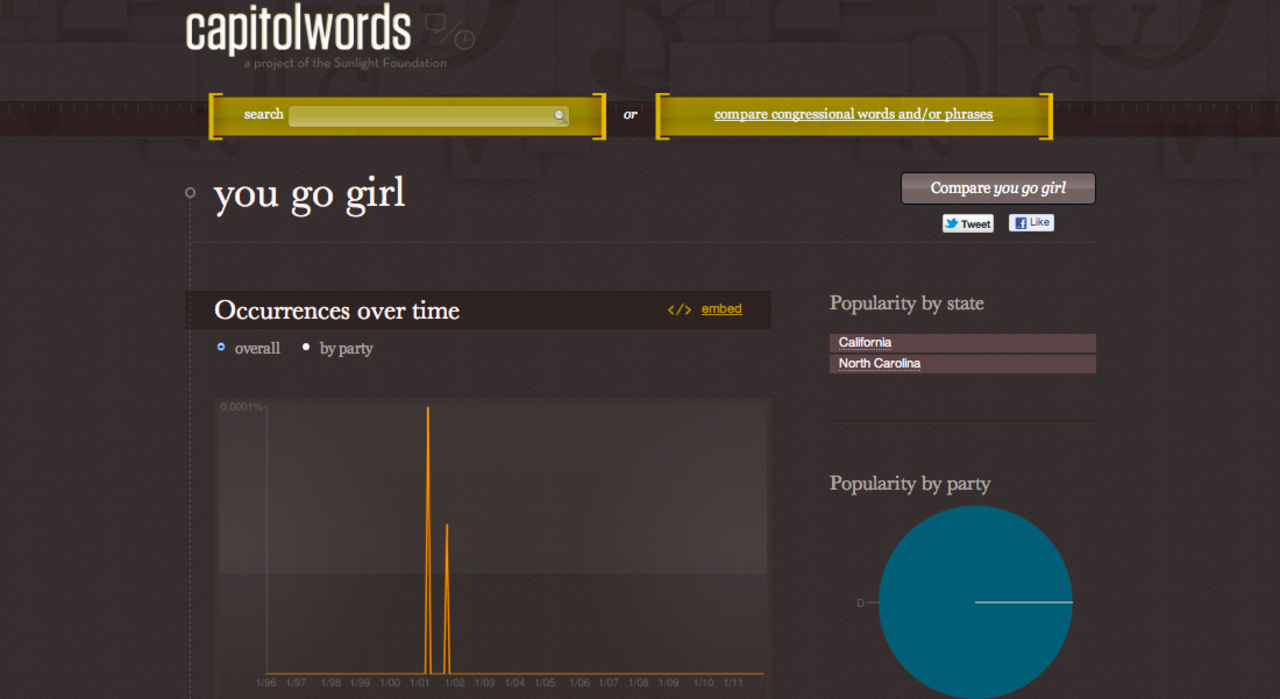Click the Sunlight Foundation project tagline
The width and height of the screenshot is (1280, 699).
point(345,64)
